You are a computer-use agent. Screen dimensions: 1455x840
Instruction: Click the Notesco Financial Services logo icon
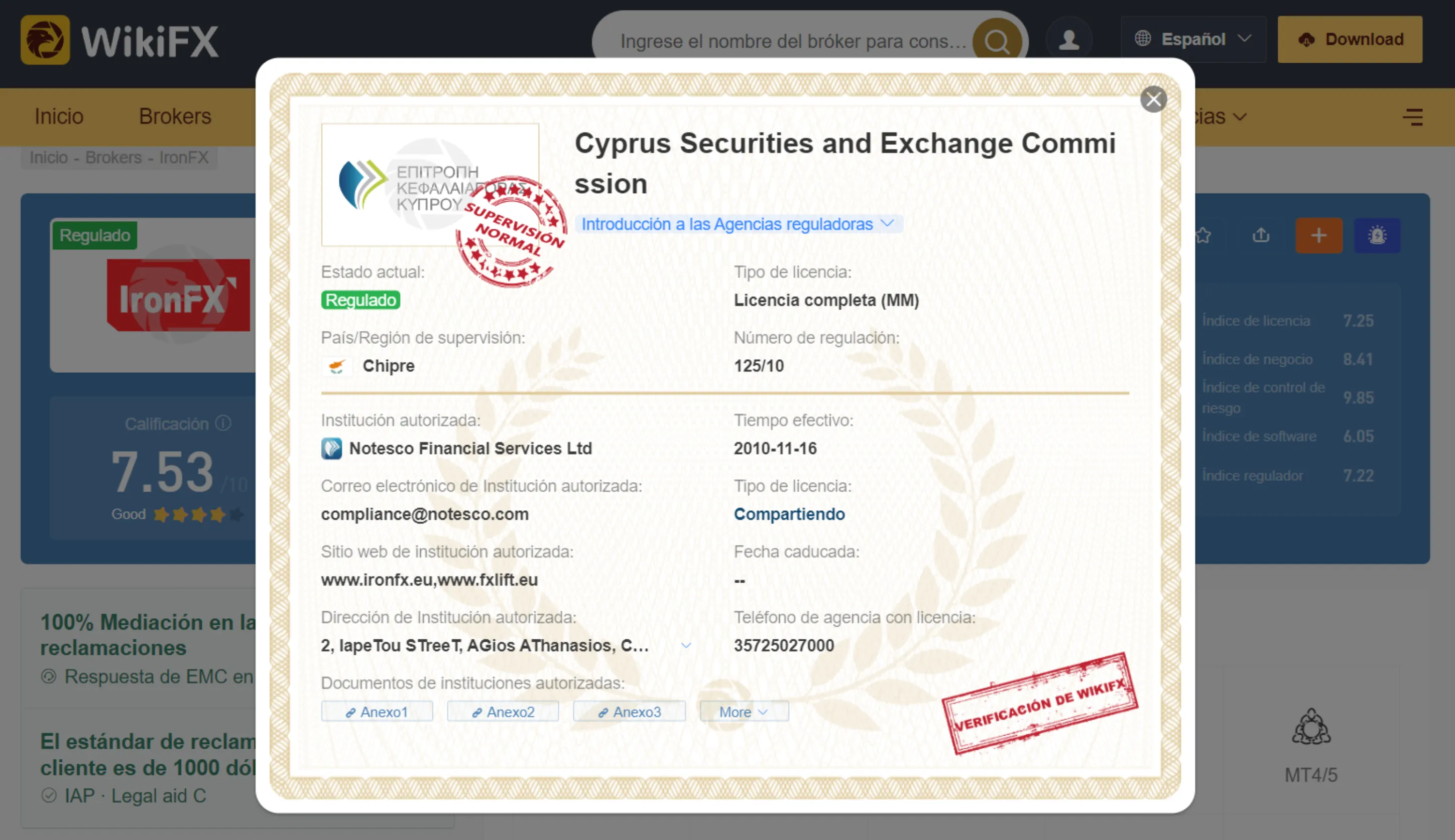point(332,448)
